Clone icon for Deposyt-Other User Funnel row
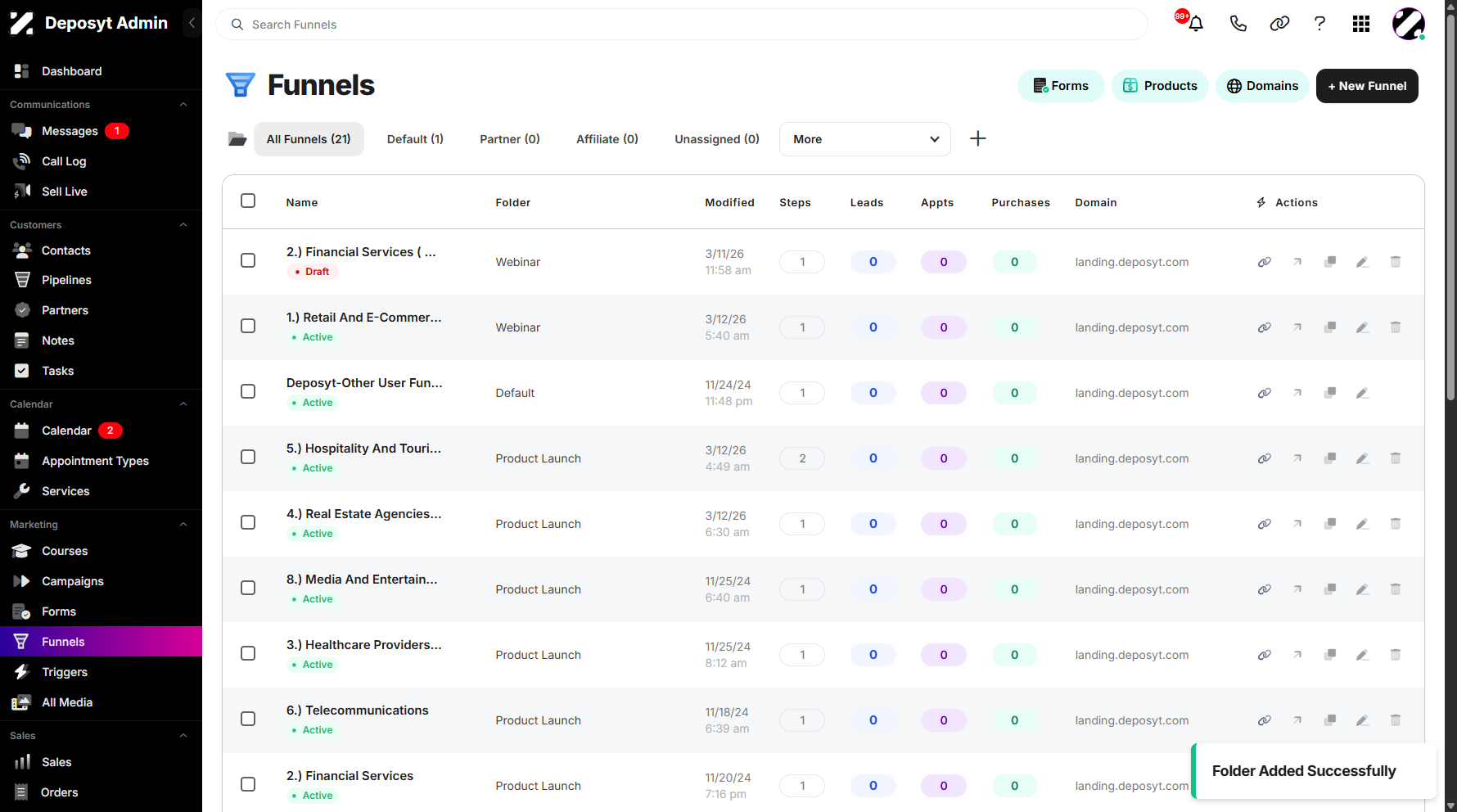This screenshot has height=812, width=1457. pos(1330,393)
